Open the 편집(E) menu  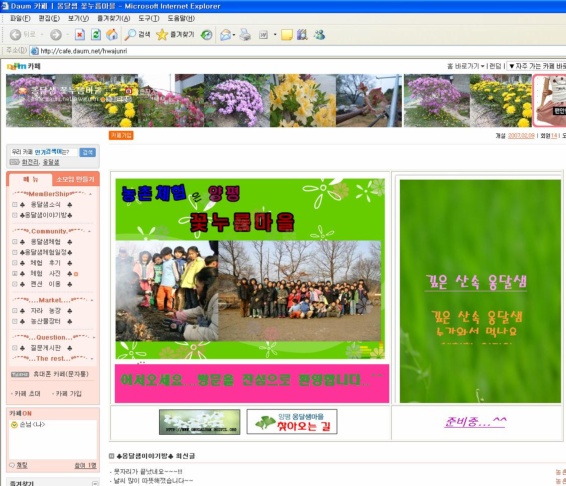click(x=49, y=18)
